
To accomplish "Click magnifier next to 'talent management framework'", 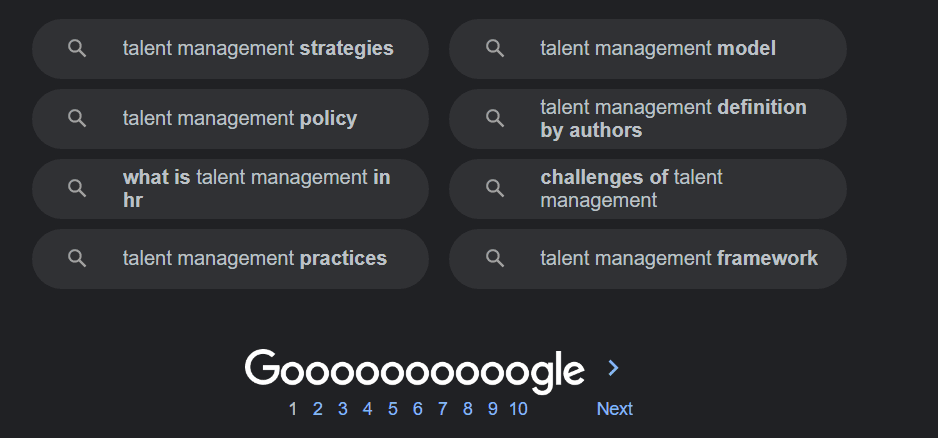I will [x=494, y=258].
